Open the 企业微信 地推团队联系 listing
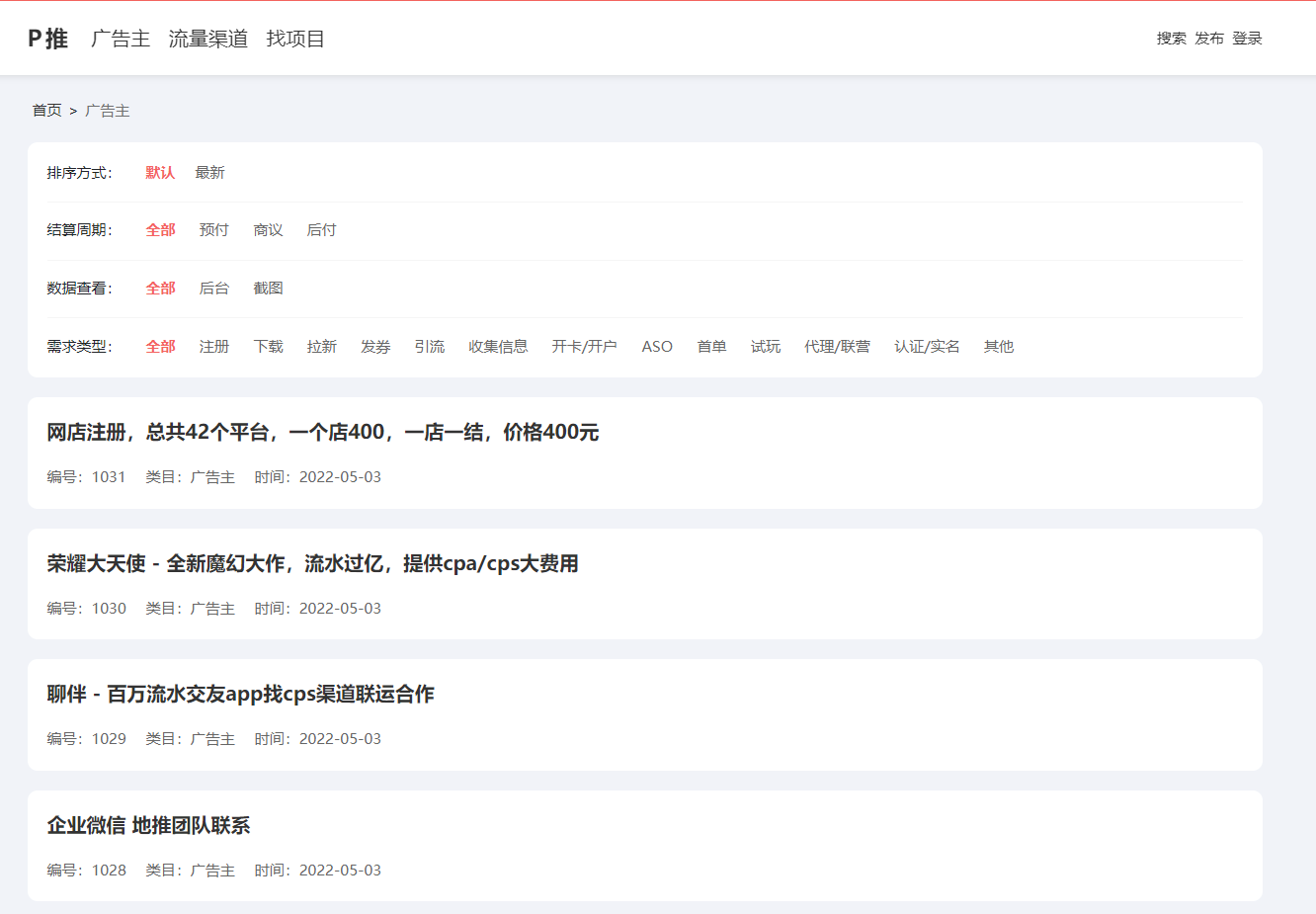 [148, 826]
